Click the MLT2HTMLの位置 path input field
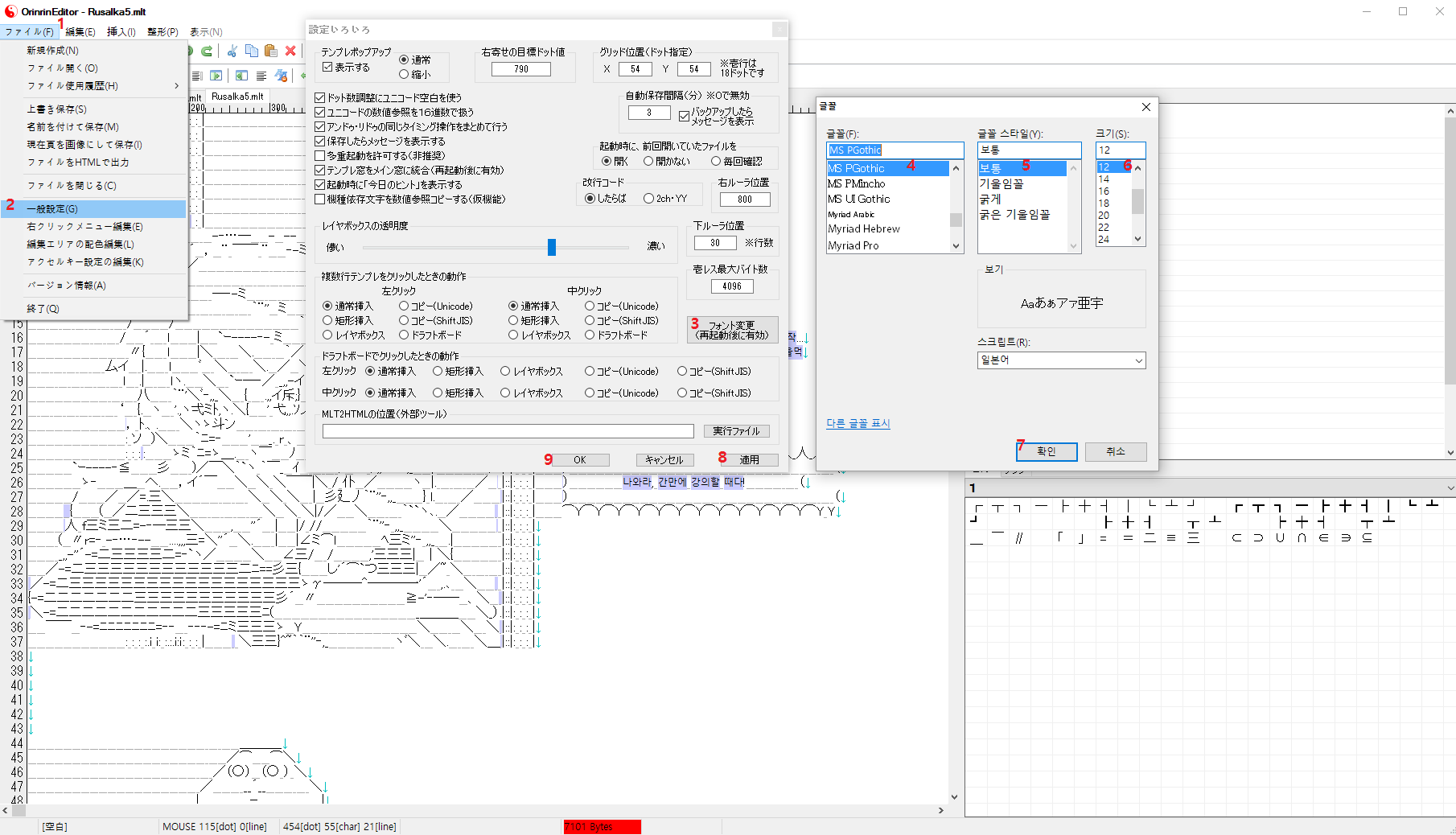Screen dimensions: 1456x835 pos(508,431)
